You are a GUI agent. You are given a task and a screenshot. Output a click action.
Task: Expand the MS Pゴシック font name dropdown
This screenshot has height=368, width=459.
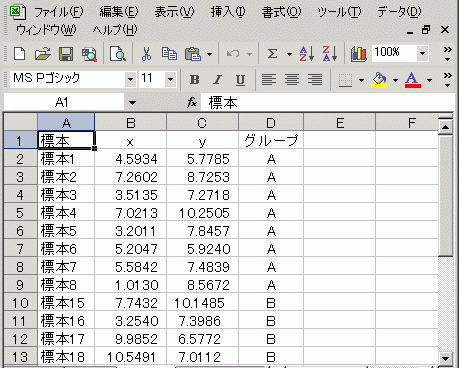click(x=130, y=80)
